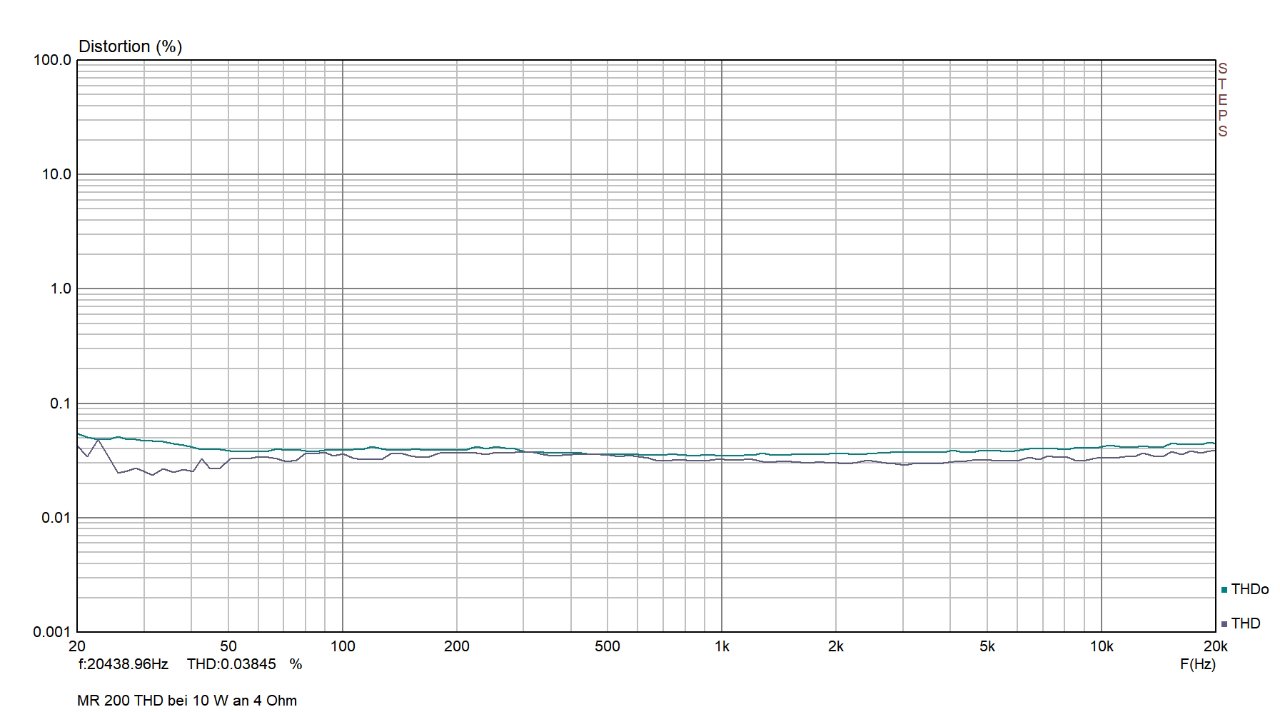The height and width of the screenshot is (712, 1280).
Task: Click the f:20438.96Hz cursor frequency readout
Action: click(x=123, y=663)
